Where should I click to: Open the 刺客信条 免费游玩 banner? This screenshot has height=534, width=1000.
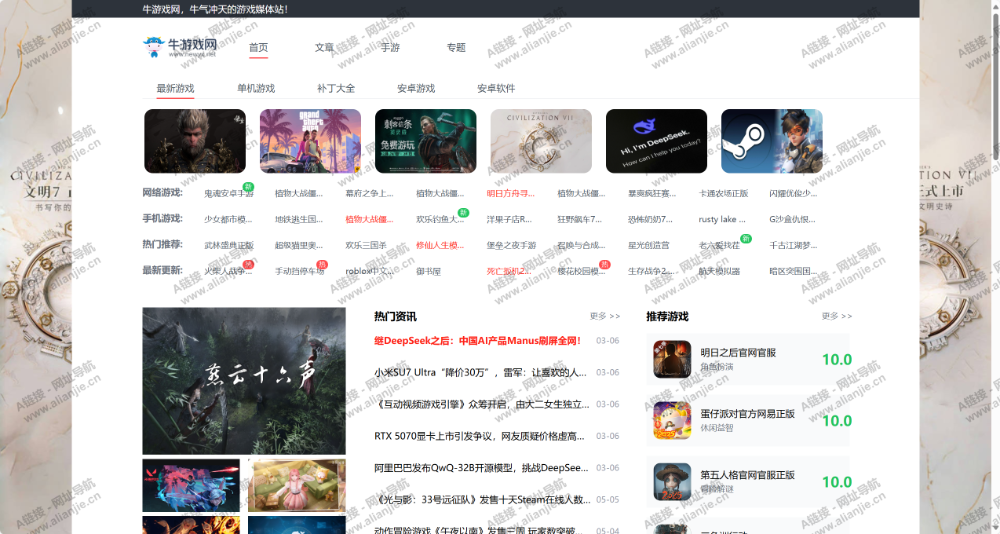pos(425,141)
